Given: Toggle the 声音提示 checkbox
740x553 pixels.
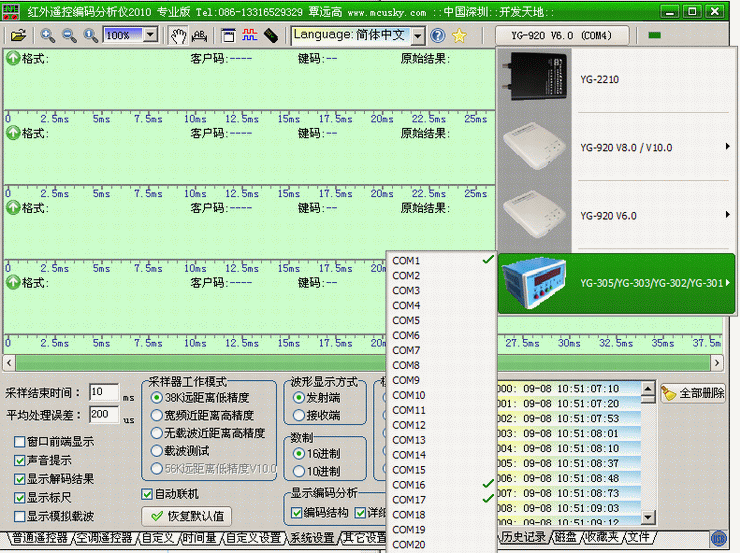Looking at the screenshot, I should coord(20,461).
